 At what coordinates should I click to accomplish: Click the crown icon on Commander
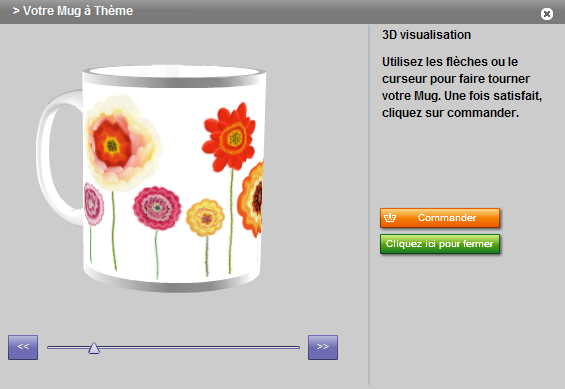(x=390, y=218)
